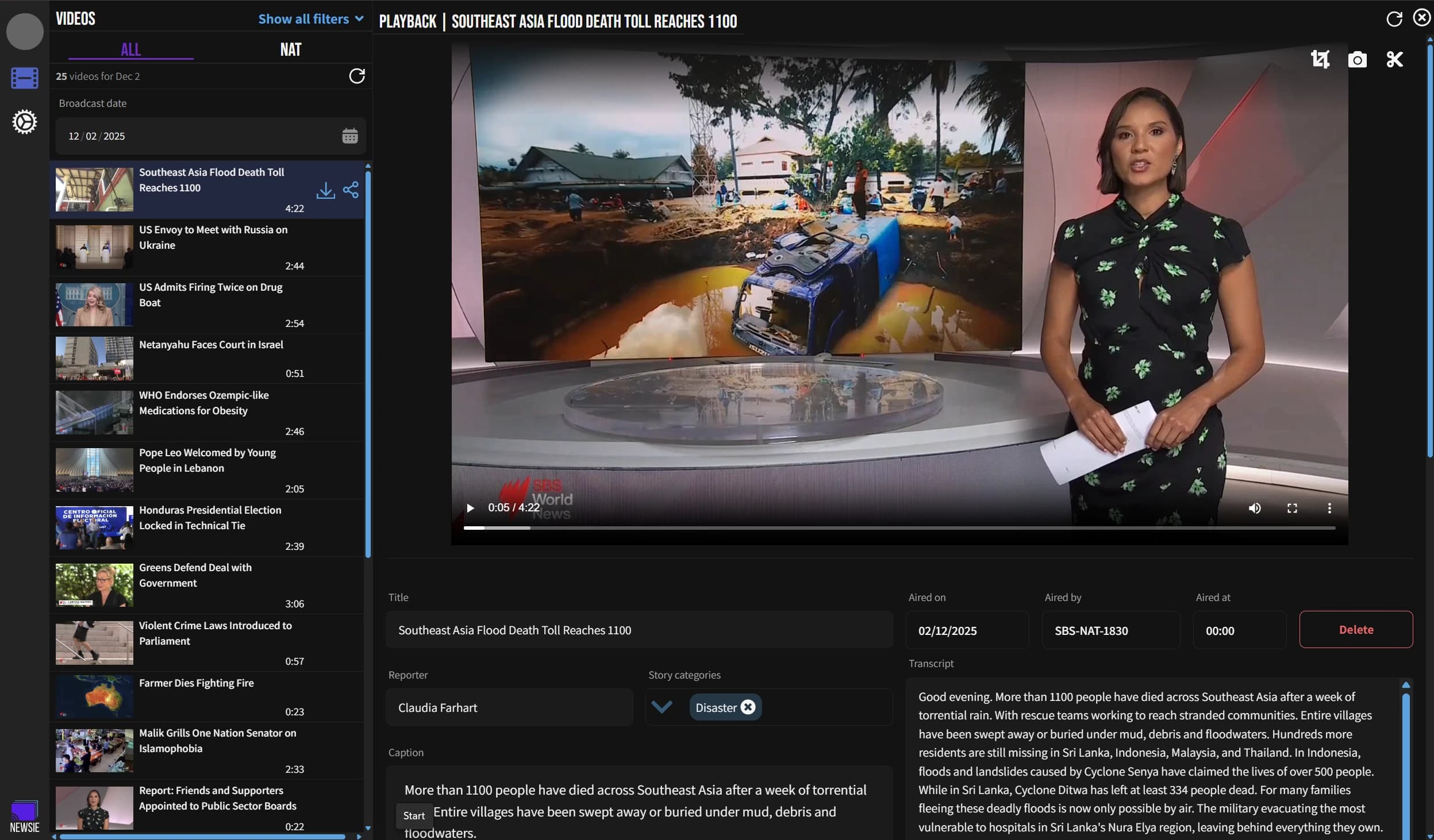
Task: Download the Southeast Asia Flood video
Action: pyautogui.click(x=325, y=190)
